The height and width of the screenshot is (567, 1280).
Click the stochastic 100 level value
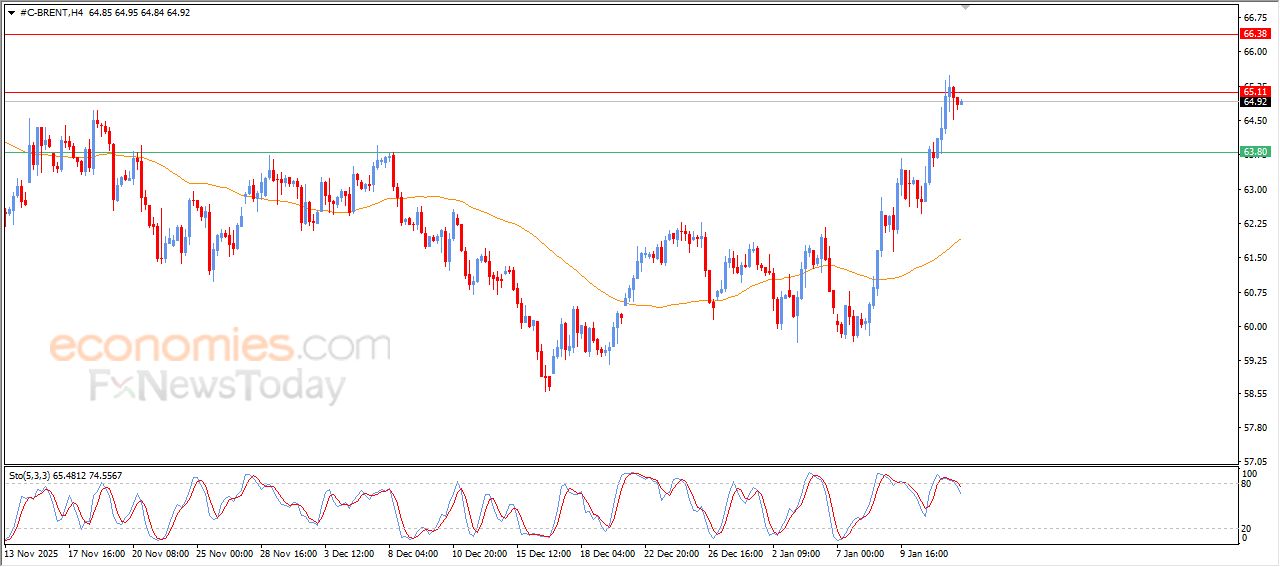tap(1250, 473)
